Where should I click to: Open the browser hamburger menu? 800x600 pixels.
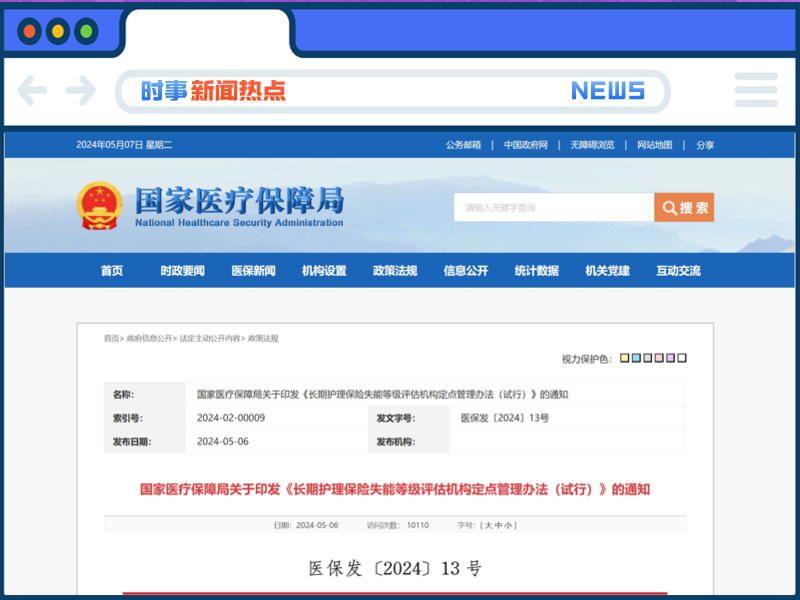pos(756,90)
